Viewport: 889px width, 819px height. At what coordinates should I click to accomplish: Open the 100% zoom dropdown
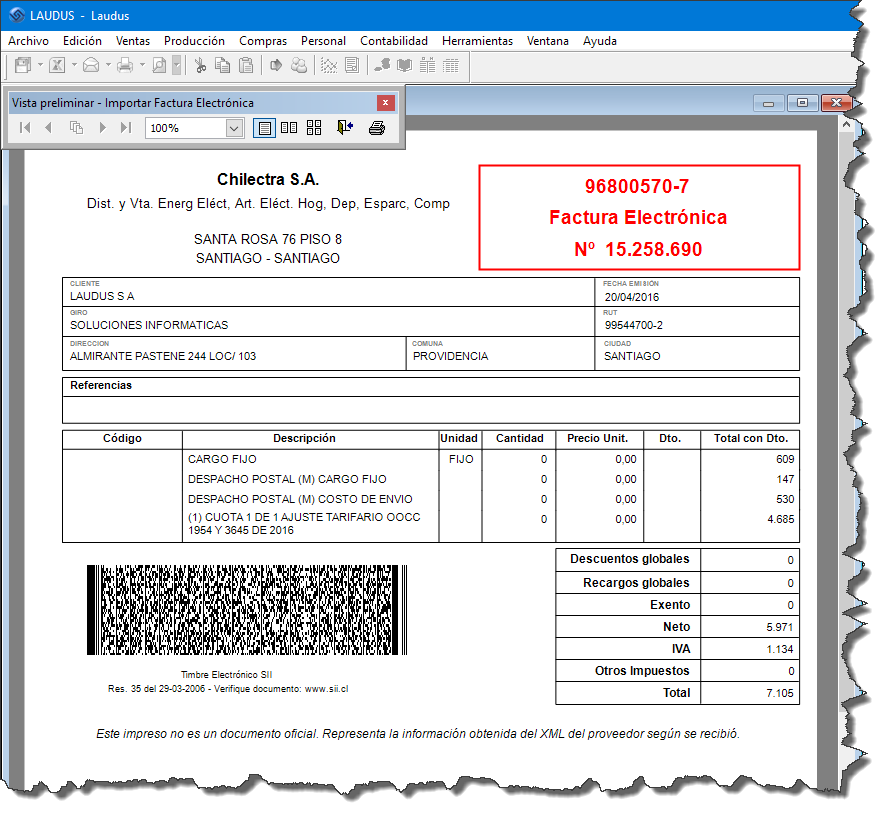(x=234, y=128)
